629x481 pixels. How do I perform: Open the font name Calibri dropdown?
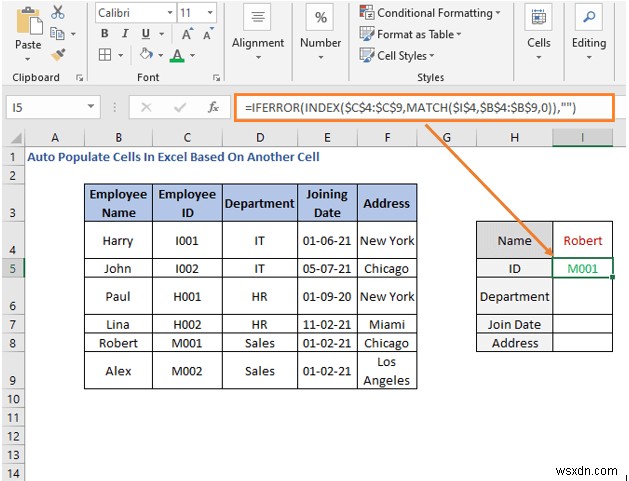click(x=170, y=13)
